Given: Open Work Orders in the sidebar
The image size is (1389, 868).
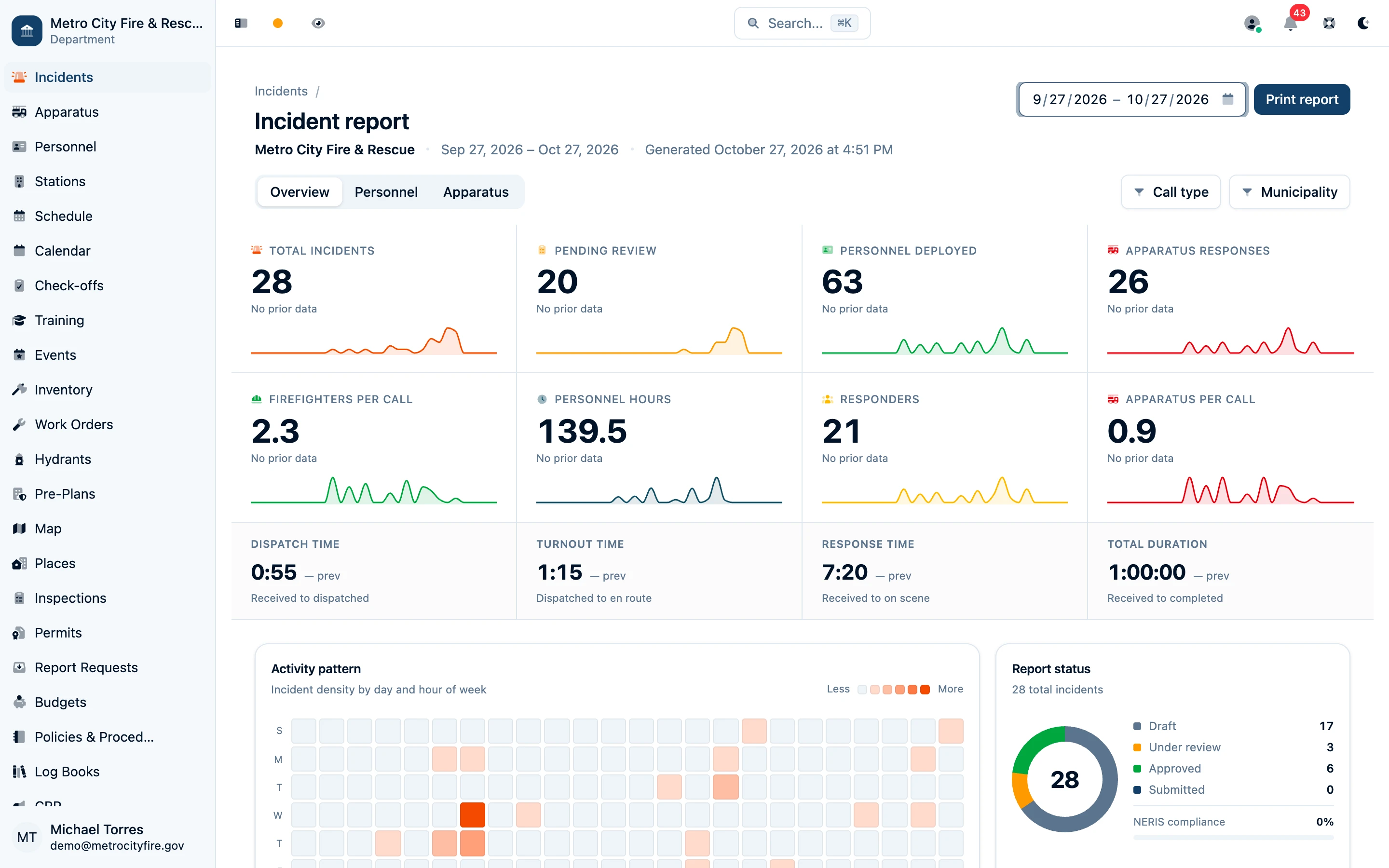Looking at the screenshot, I should coord(108,424).
